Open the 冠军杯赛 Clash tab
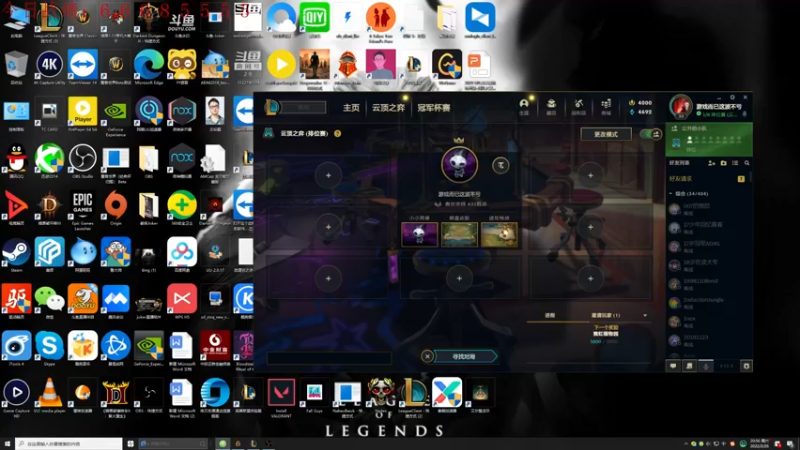 (434, 108)
